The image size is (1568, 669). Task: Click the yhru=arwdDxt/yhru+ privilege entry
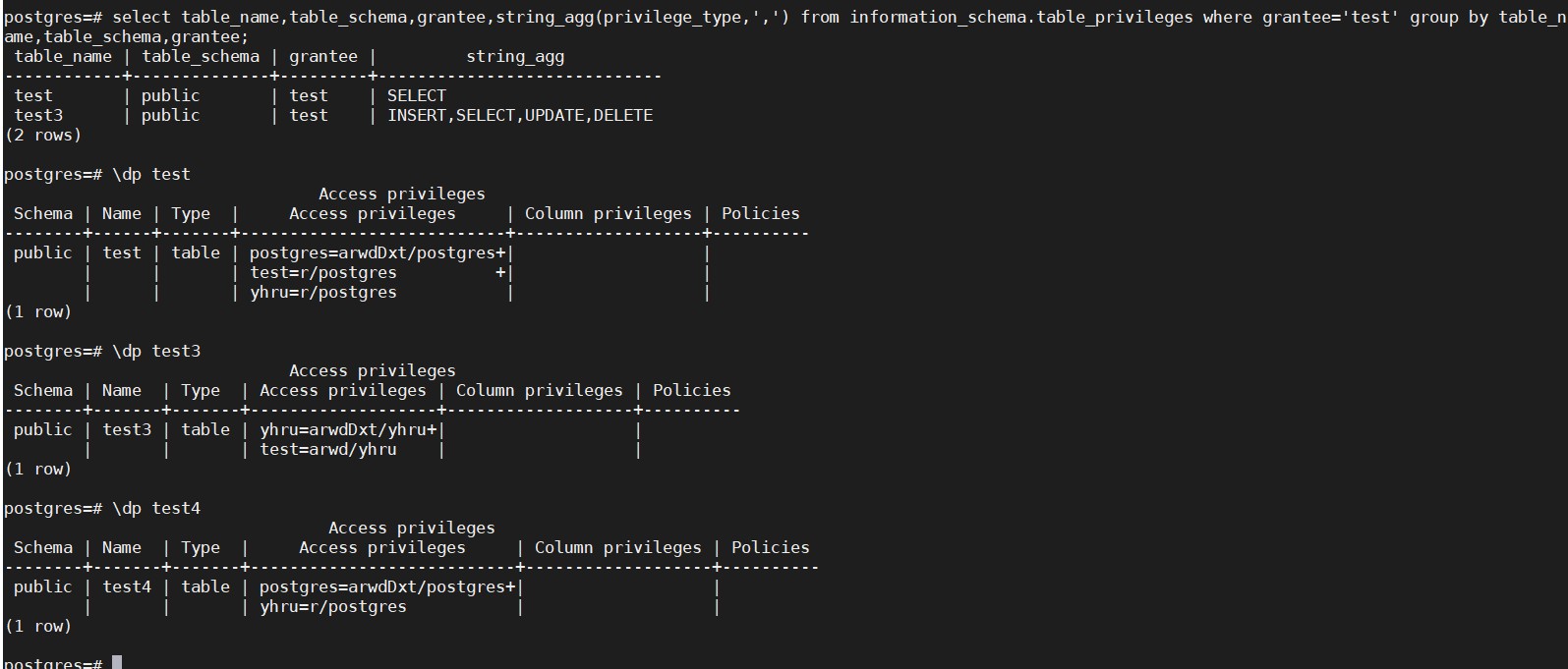tap(348, 429)
